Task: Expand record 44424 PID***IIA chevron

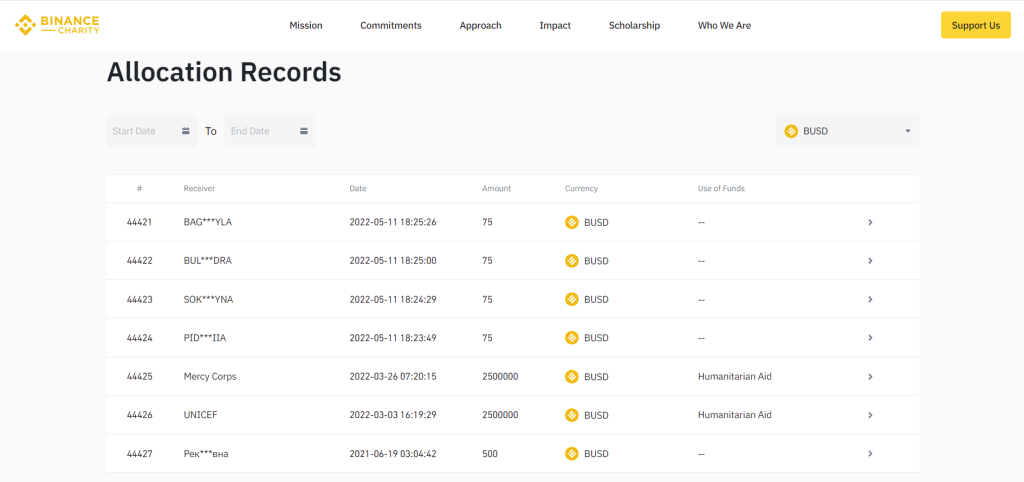Action: click(x=870, y=338)
